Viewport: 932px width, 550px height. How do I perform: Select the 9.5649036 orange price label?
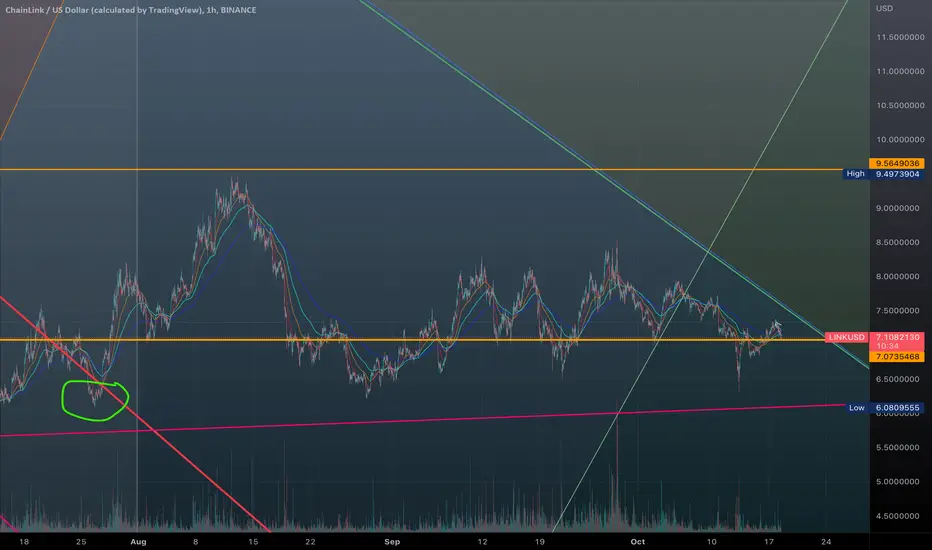click(x=897, y=163)
